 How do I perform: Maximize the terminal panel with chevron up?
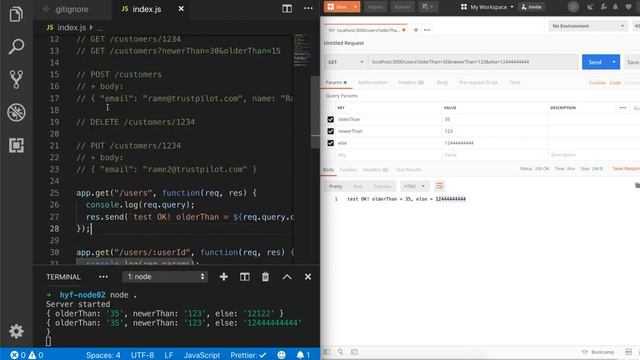point(287,277)
